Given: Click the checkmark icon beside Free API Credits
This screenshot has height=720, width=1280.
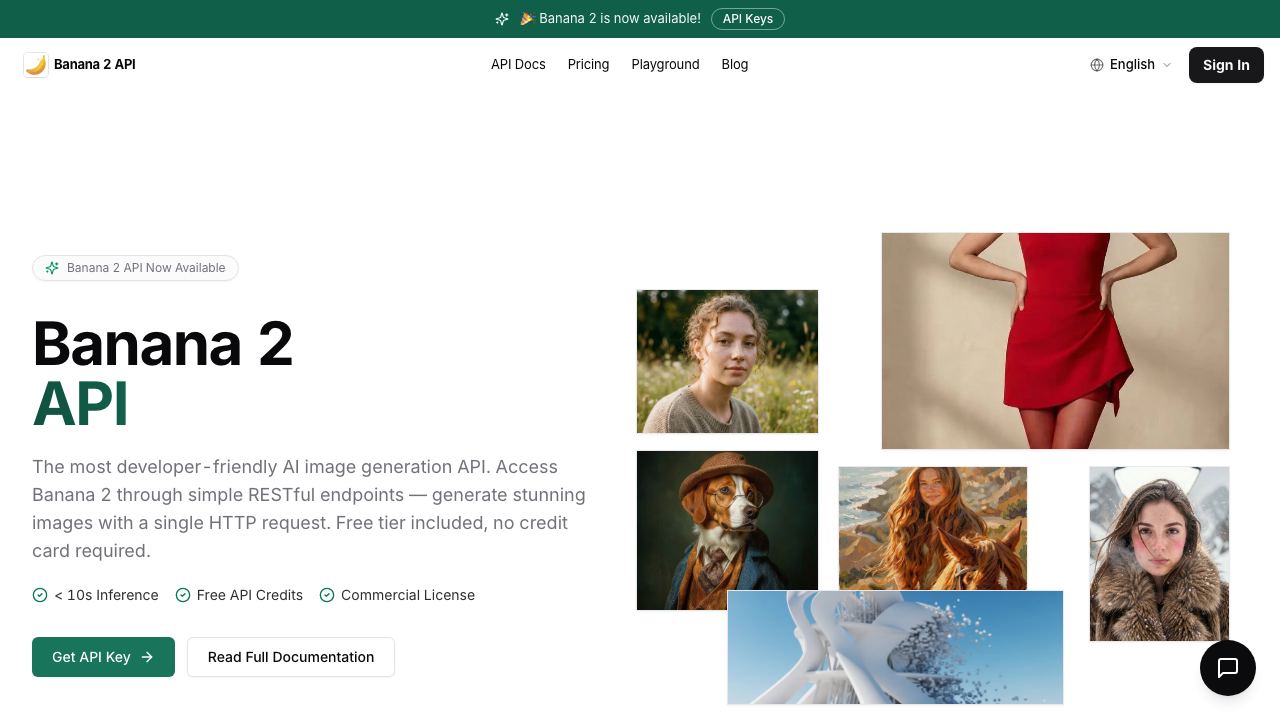Looking at the screenshot, I should pos(183,595).
